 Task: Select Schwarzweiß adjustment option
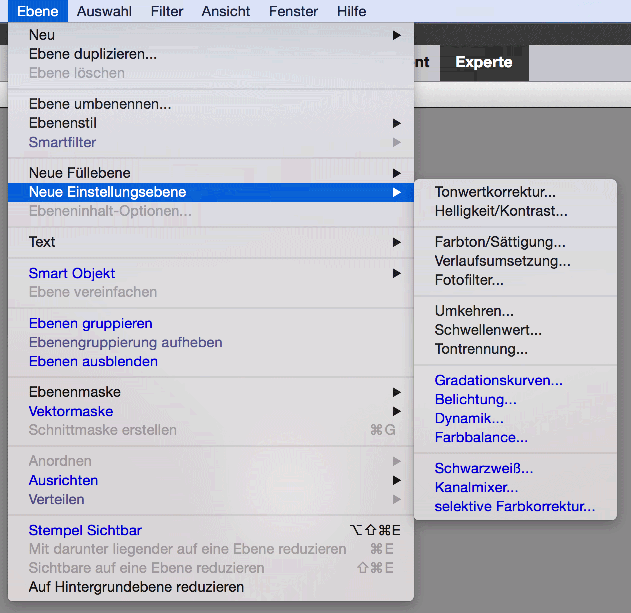(x=483, y=468)
